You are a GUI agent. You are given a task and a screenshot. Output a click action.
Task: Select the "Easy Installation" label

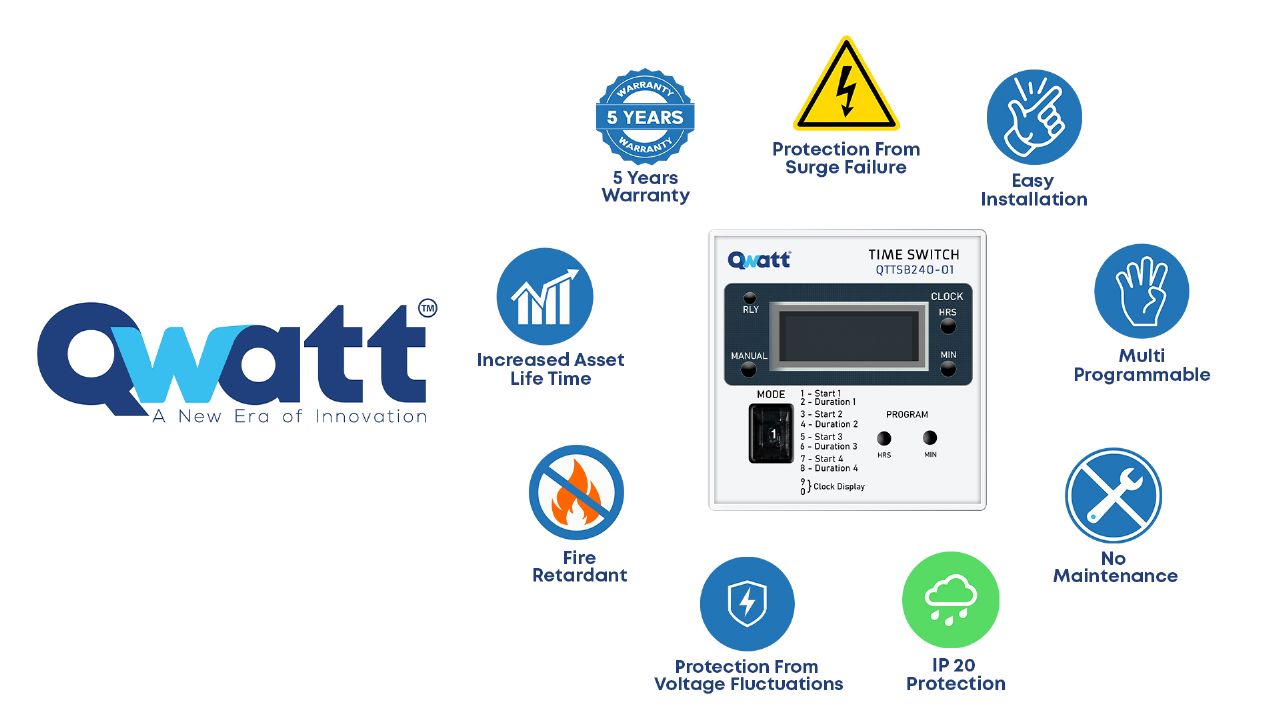(x=1034, y=190)
